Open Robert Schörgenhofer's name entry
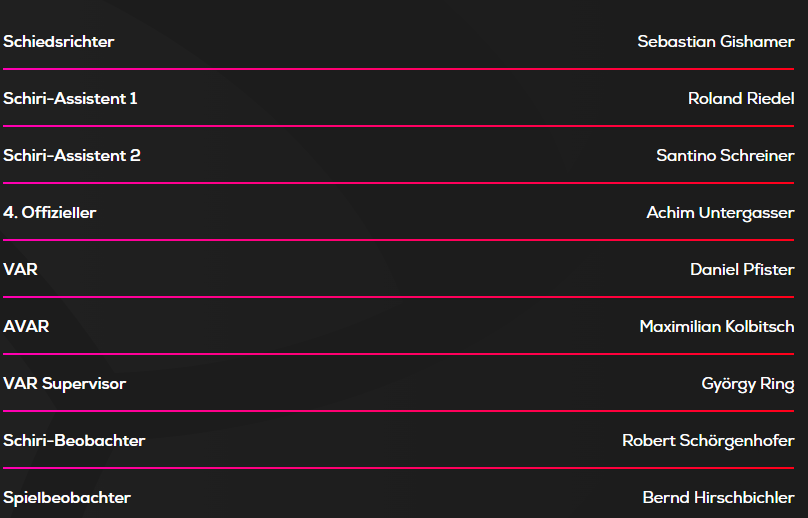Image resolution: width=808 pixels, height=518 pixels. tap(708, 441)
